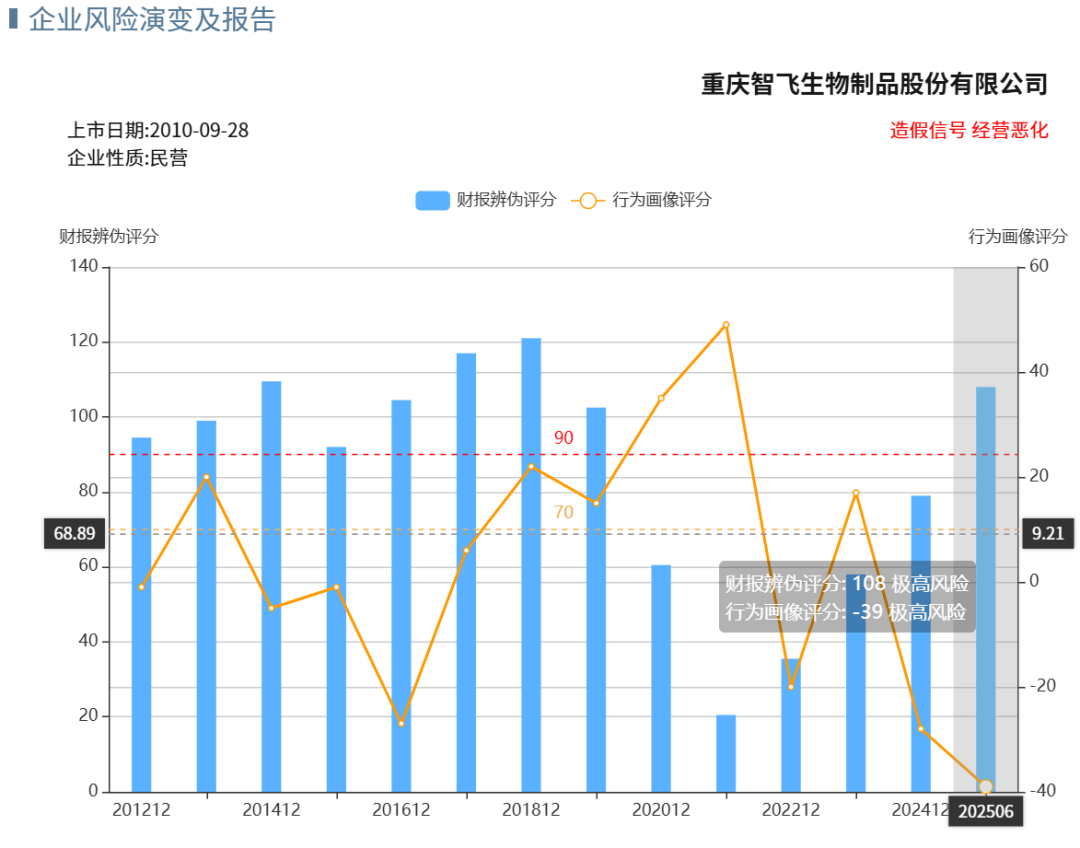This screenshot has height=848, width=1080.
Task: Toggle the 行为画像评分 legend series
Action: pos(641,200)
